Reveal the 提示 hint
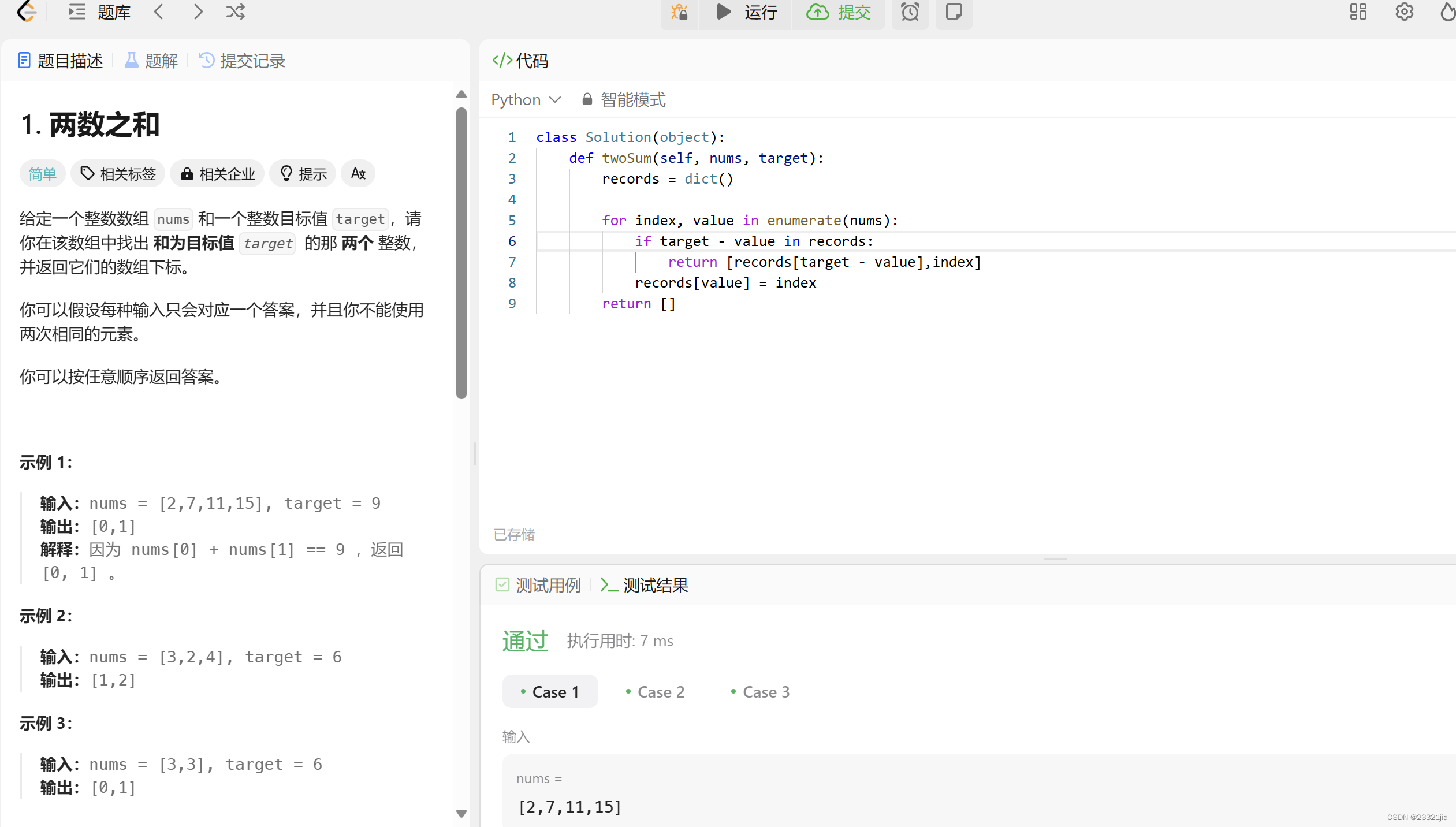 pyautogui.click(x=303, y=174)
